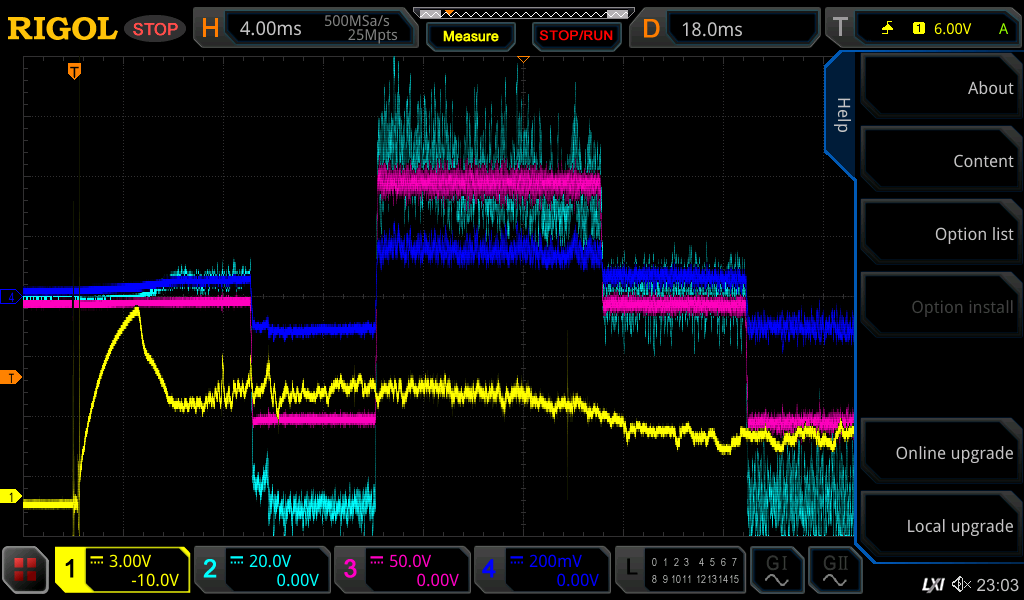Viewport: 1024px width, 600px height.
Task: Click the muted speaker sound icon
Action: click(x=962, y=583)
